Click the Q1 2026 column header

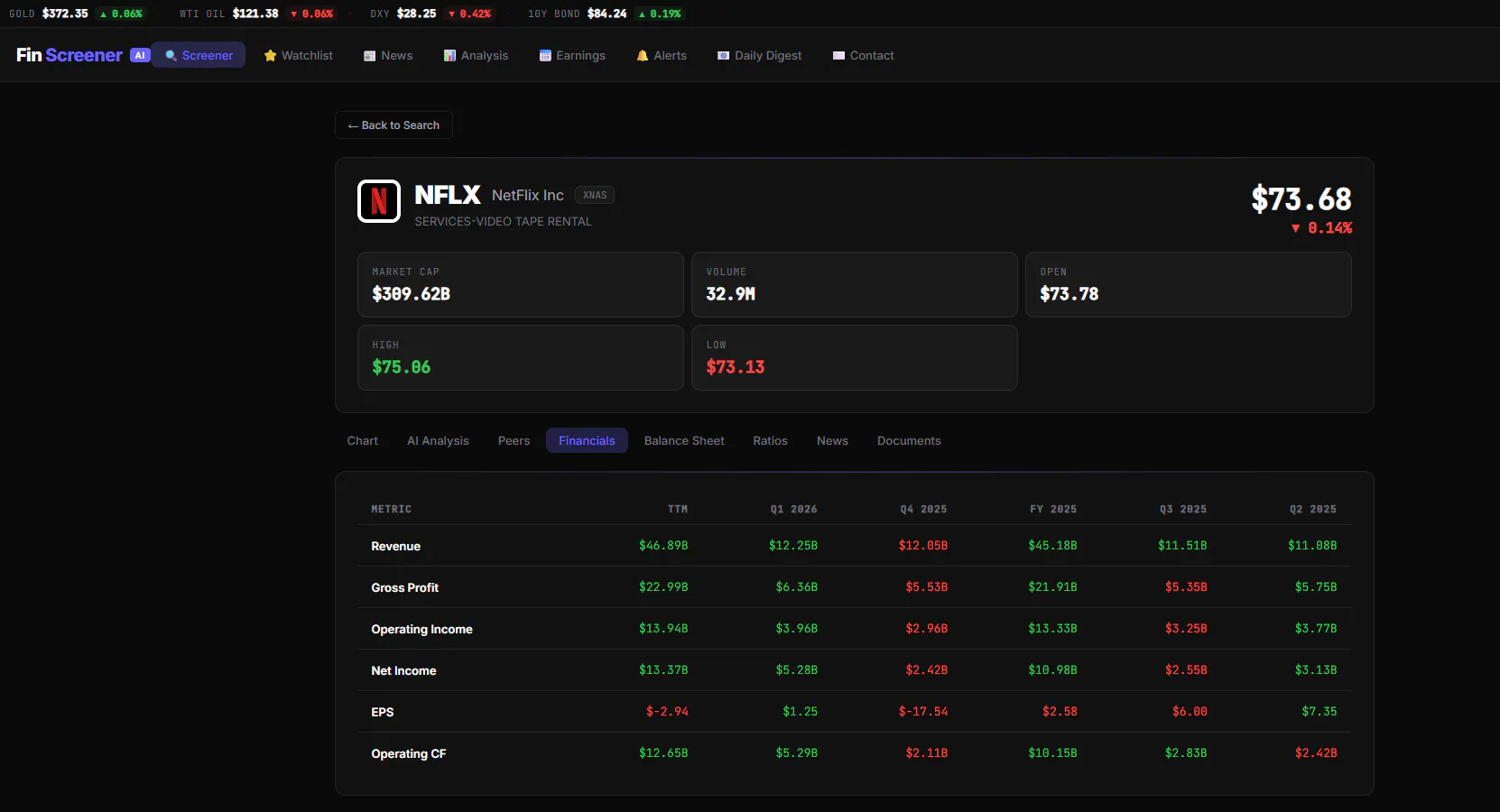pyautogui.click(x=794, y=510)
